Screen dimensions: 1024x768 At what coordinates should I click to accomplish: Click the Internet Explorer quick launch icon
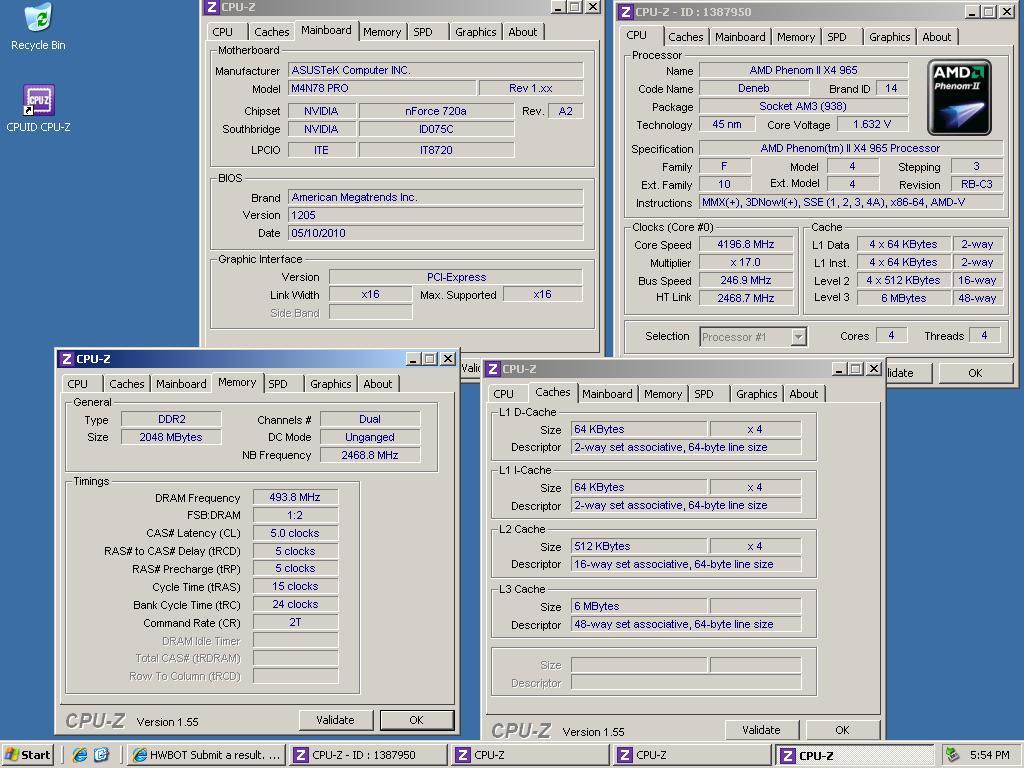coord(80,755)
